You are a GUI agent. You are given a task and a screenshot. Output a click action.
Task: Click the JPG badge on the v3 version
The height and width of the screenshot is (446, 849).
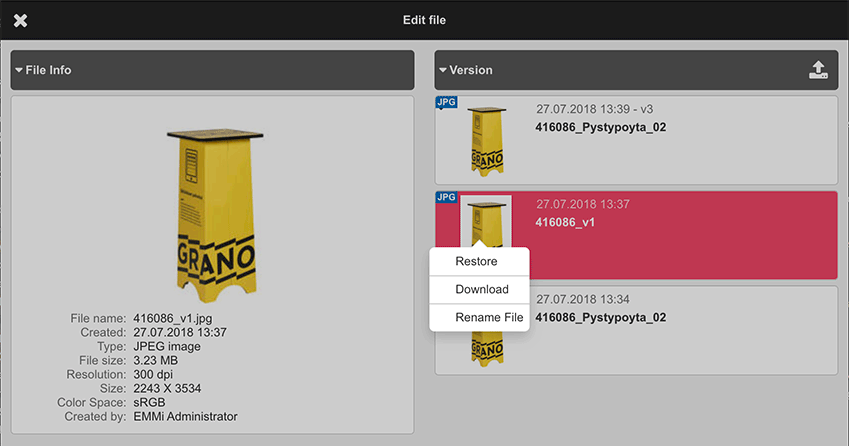coord(446,102)
